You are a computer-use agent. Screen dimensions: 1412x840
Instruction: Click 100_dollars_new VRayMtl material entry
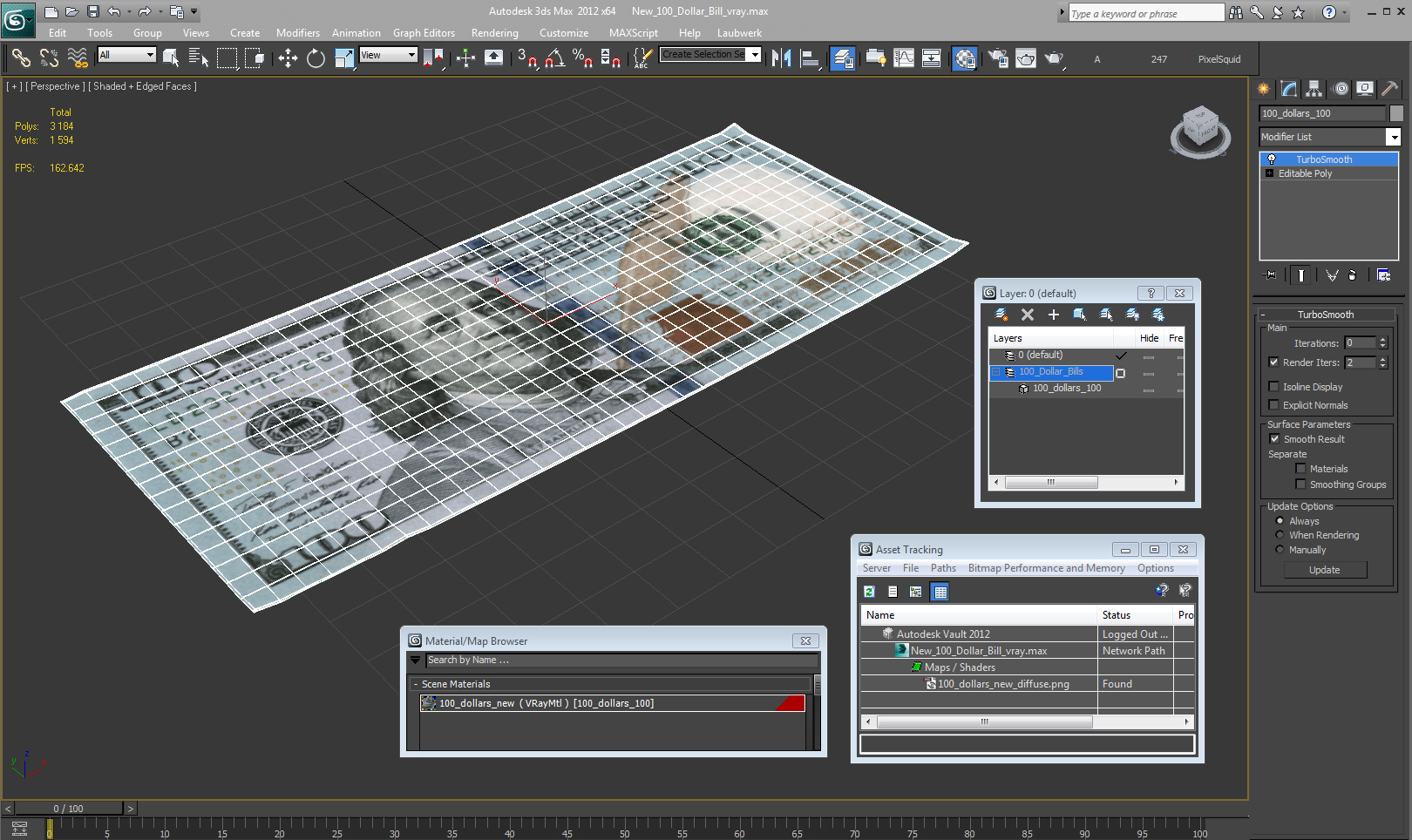612,703
